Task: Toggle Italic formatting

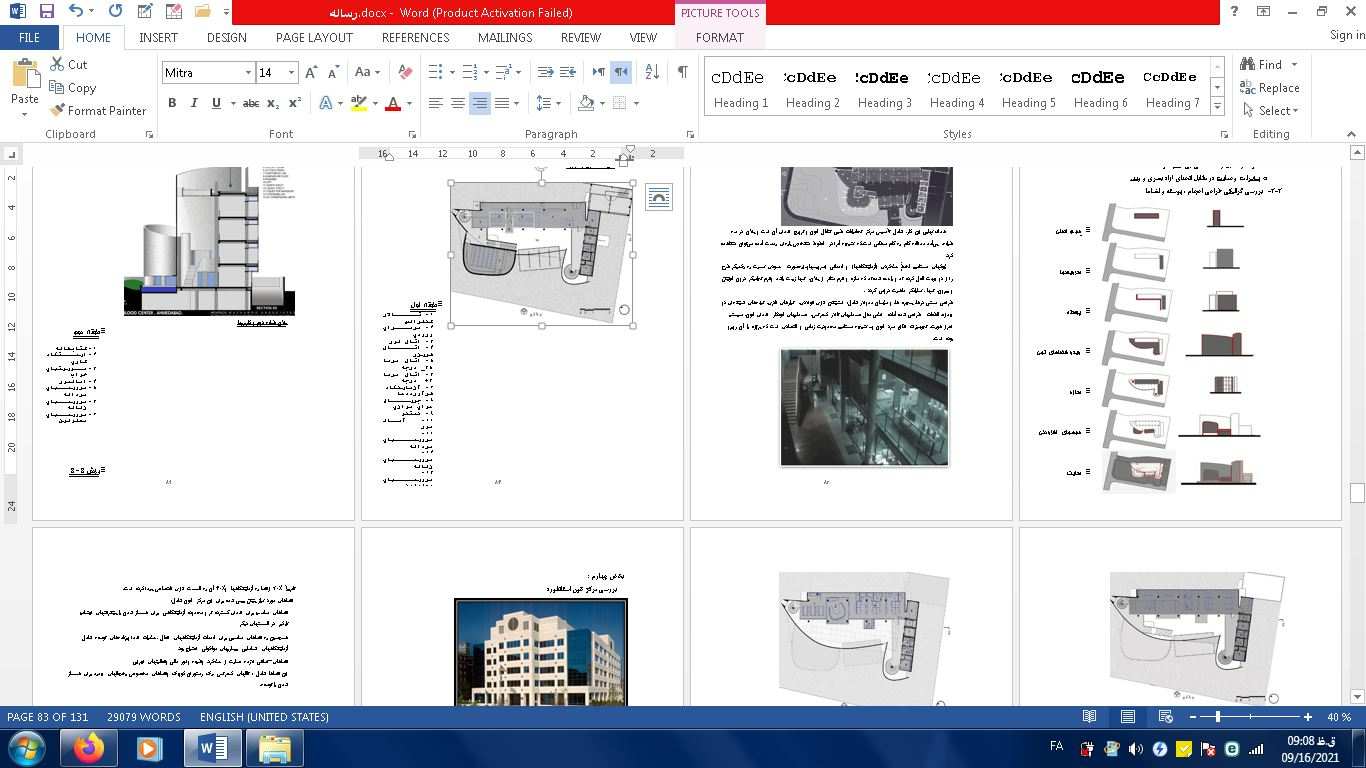Action: click(194, 103)
